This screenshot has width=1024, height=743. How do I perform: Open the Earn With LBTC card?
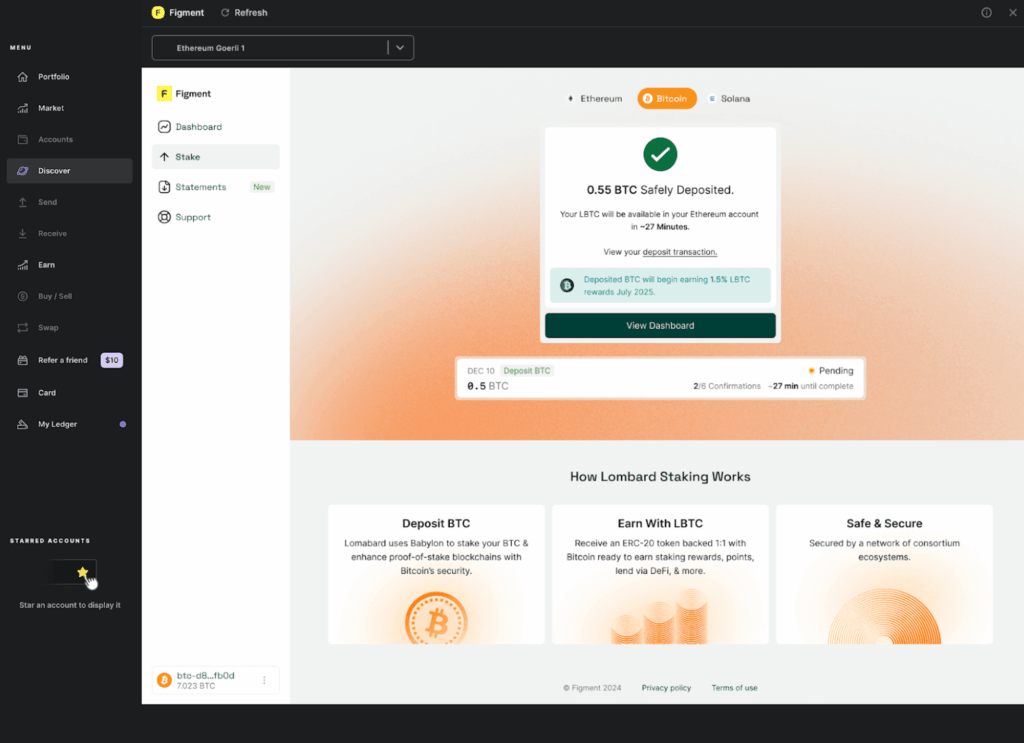pos(660,574)
